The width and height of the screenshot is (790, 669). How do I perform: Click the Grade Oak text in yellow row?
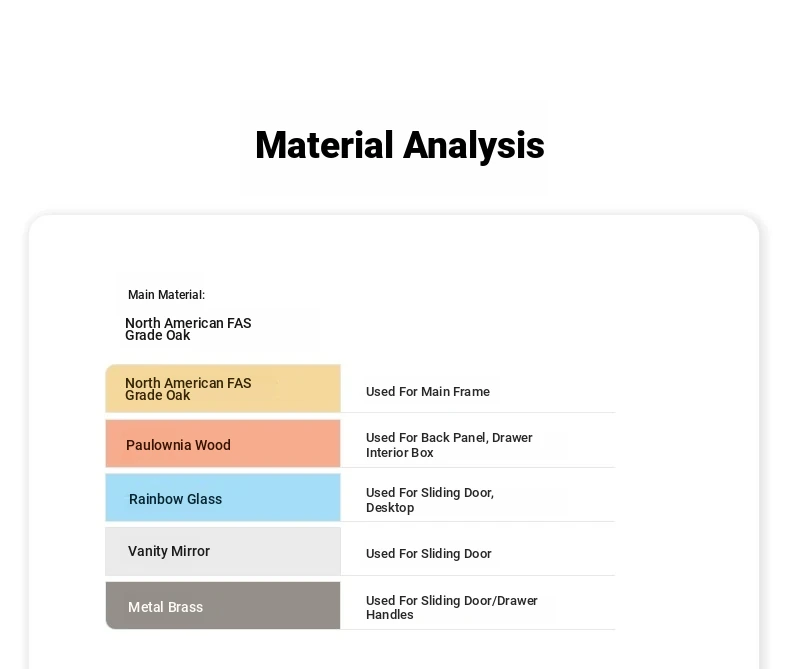(x=158, y=395)
